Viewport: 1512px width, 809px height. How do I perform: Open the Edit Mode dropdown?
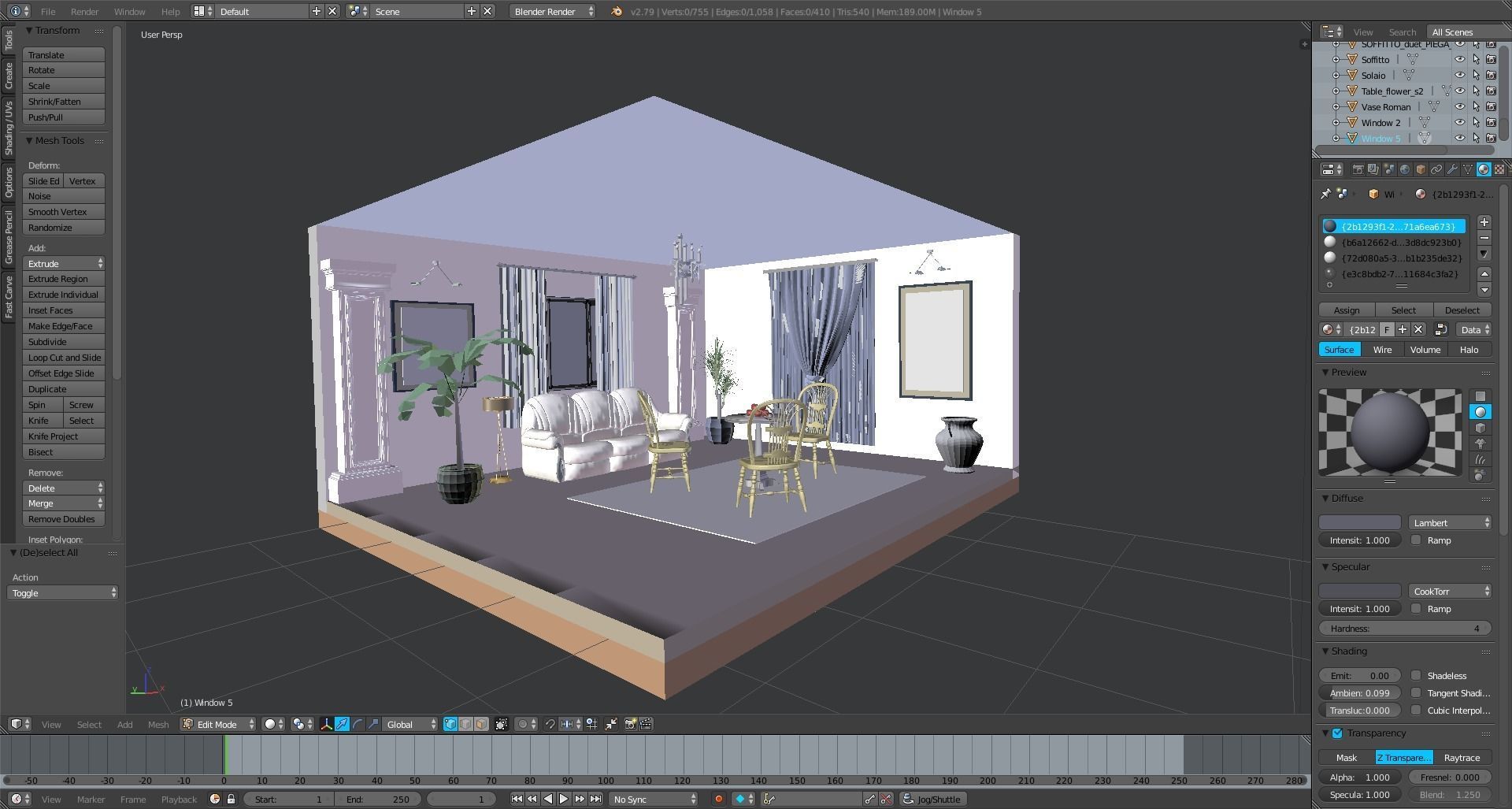218,724
